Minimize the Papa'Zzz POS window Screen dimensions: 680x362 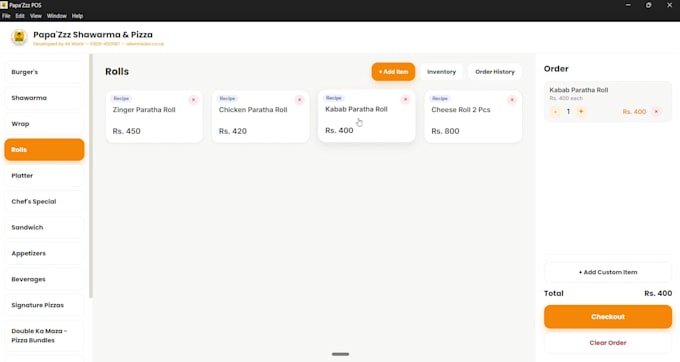(x=628, y=5)
